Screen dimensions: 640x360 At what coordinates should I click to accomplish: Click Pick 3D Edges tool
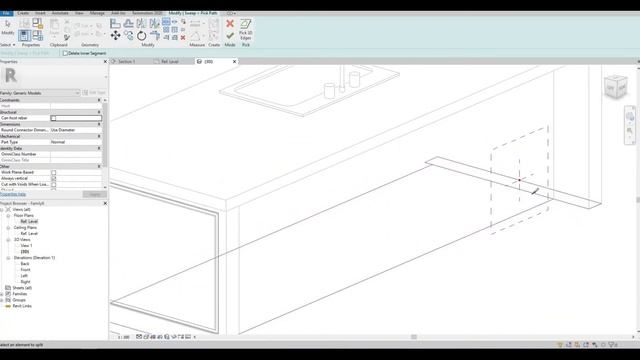[245, 29]
